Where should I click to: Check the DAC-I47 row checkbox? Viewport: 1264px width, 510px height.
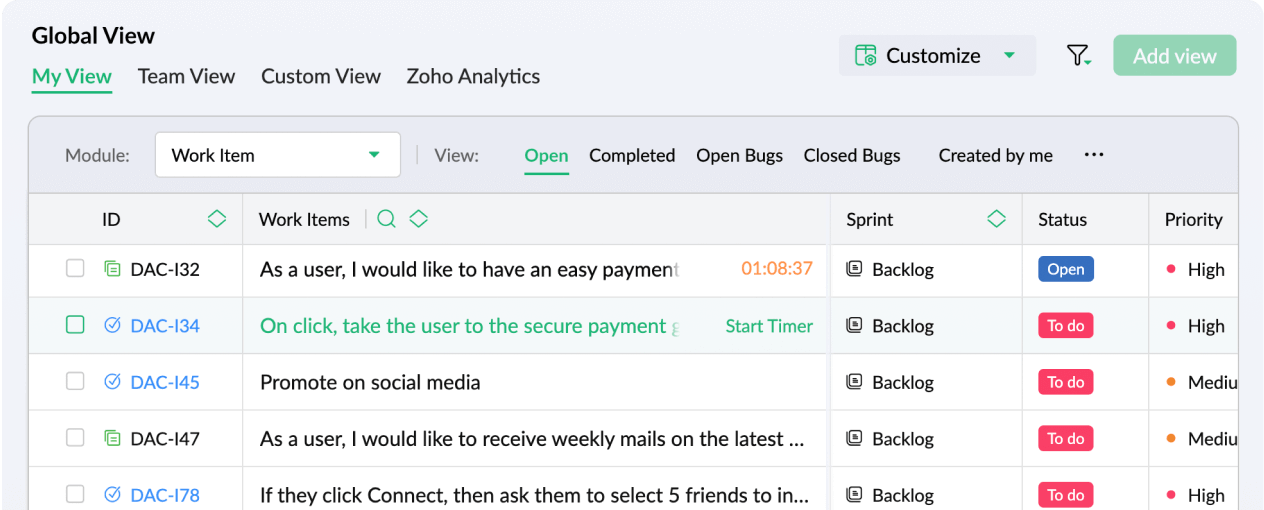click(x=75, y=438)
